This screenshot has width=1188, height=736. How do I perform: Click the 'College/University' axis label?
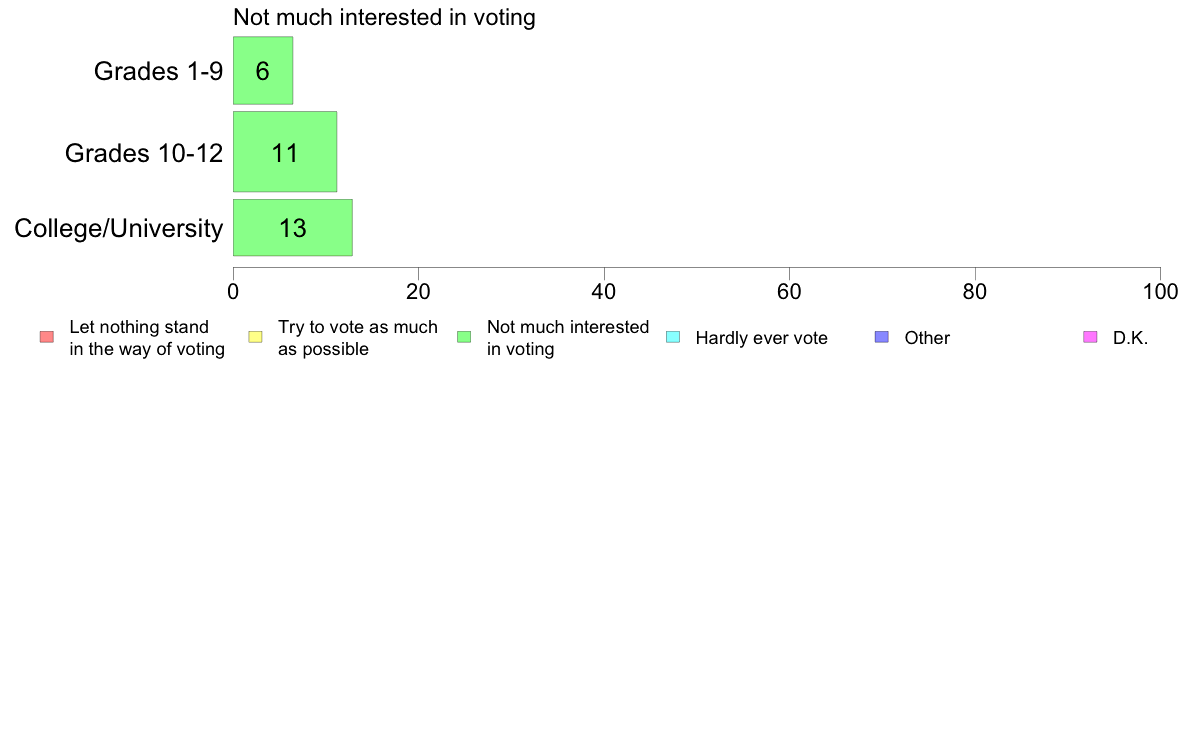pos(119,228)
